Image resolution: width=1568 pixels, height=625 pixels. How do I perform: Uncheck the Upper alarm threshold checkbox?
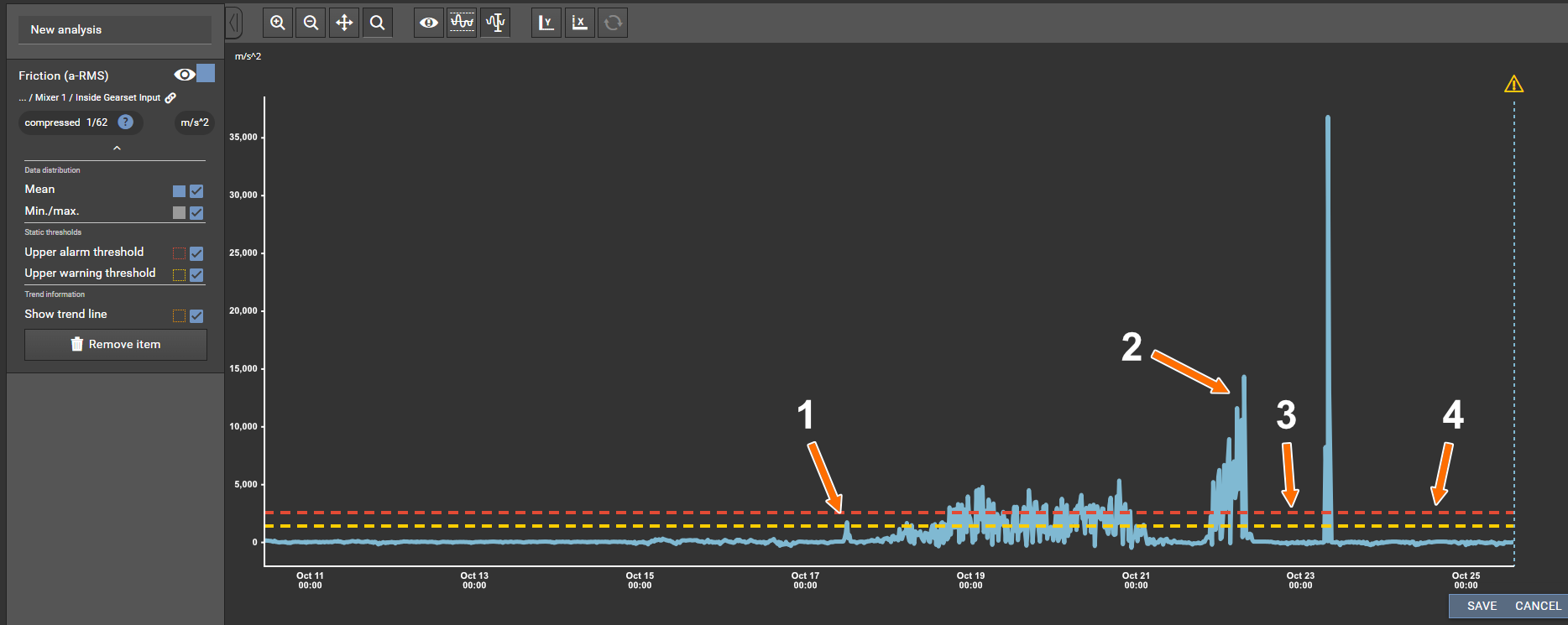click(196, 253)
